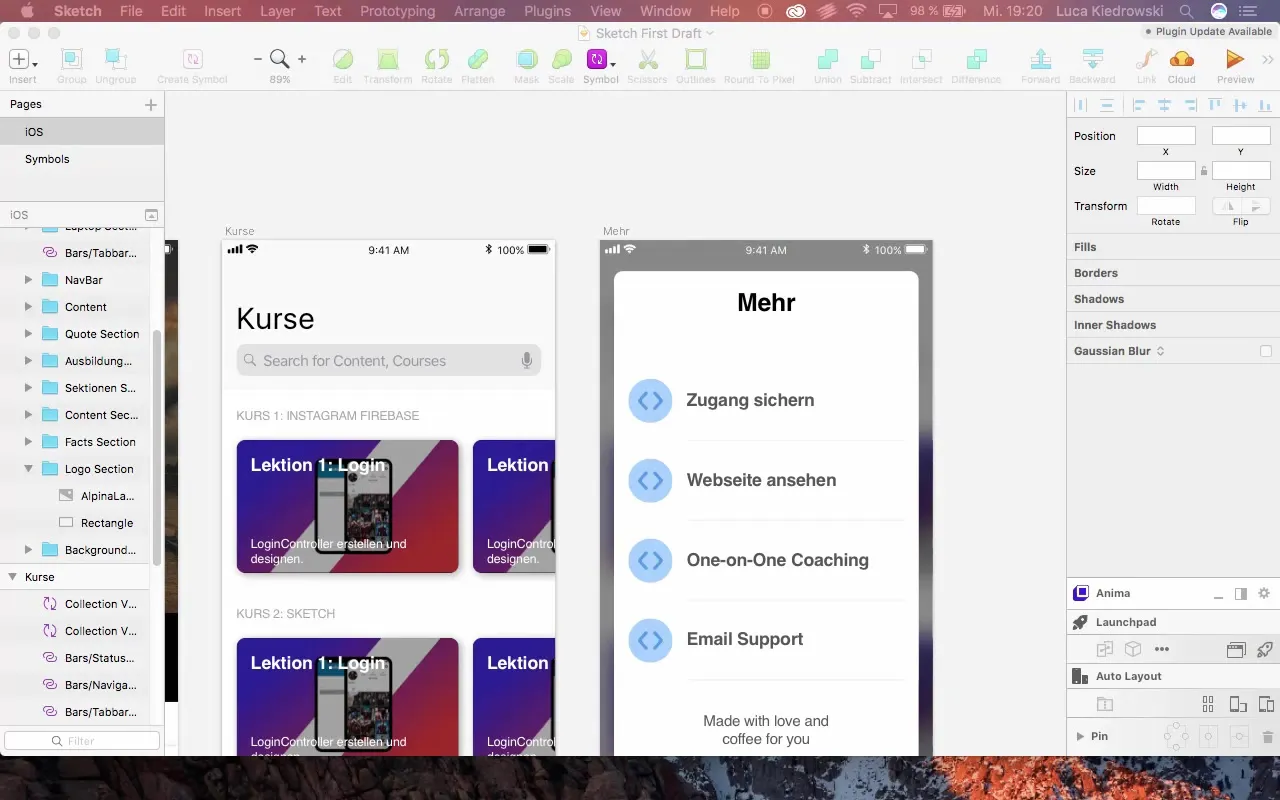Click the Ungroup tool icon
The image size is (1280, 800).
tap(116, 60)
